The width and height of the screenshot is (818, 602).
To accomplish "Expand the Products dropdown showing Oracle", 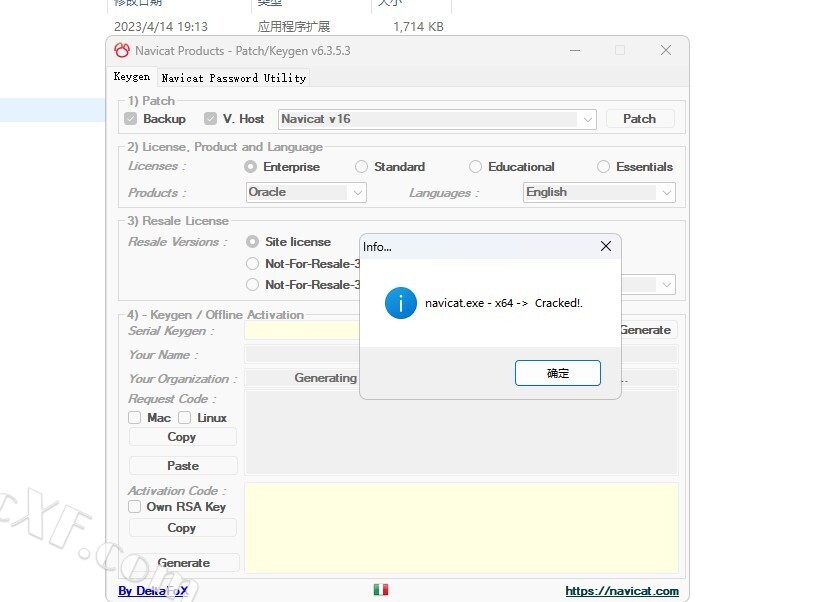I will click(x=306, y=192).
